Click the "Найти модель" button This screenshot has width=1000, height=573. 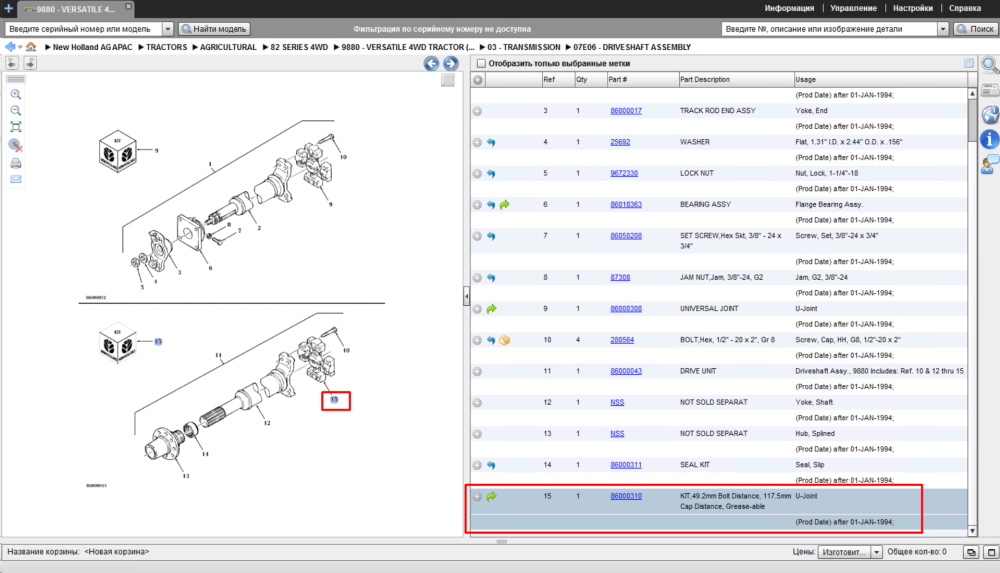(x=214, y=29)
